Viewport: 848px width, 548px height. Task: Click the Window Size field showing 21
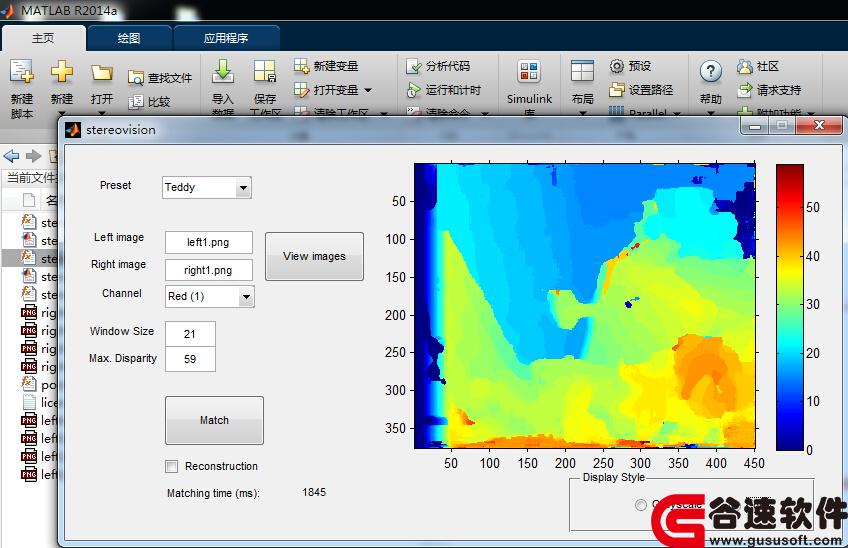pos(190,334)
